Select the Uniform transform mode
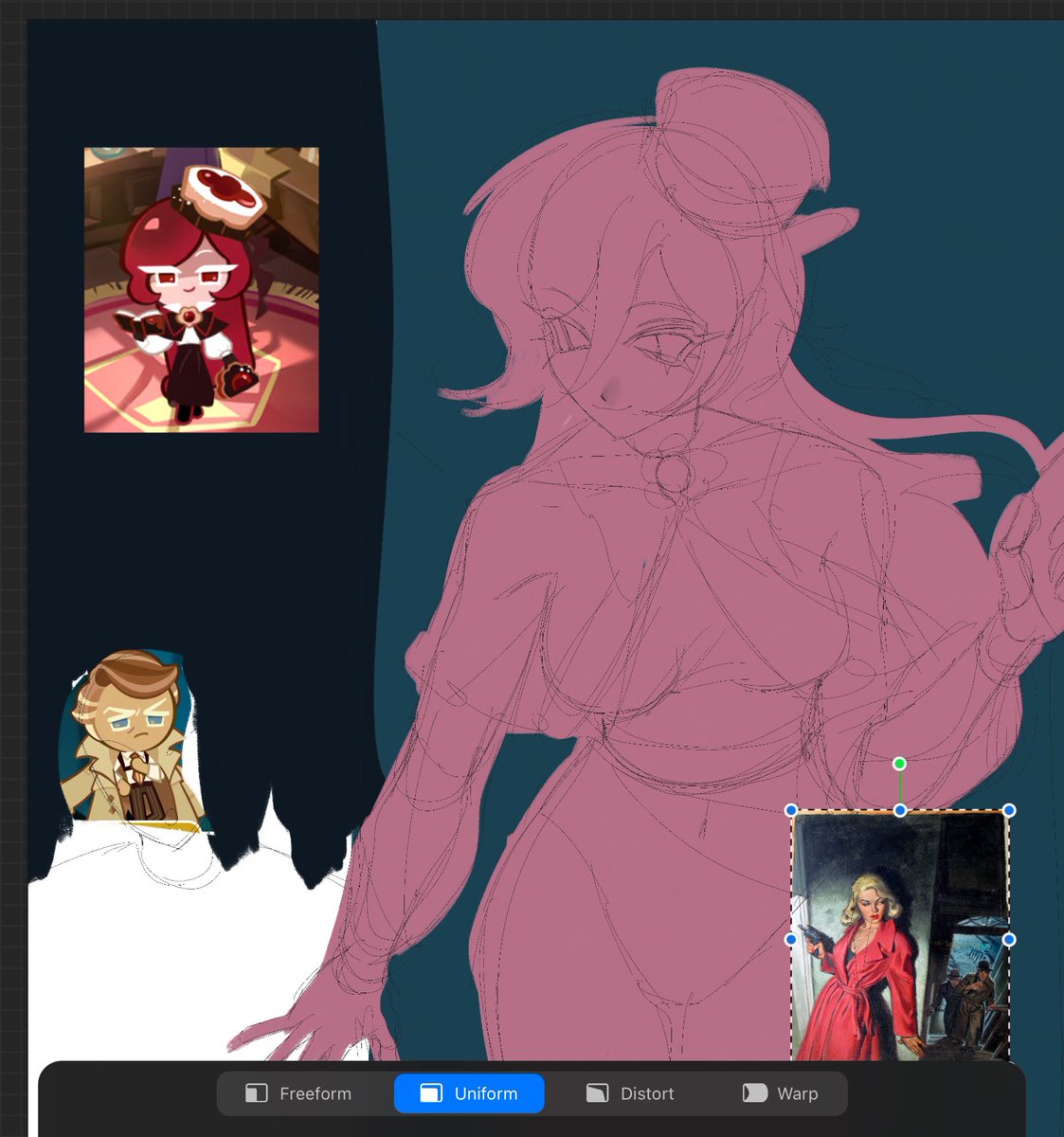 pyautogui.click(x=469, y=1093)
